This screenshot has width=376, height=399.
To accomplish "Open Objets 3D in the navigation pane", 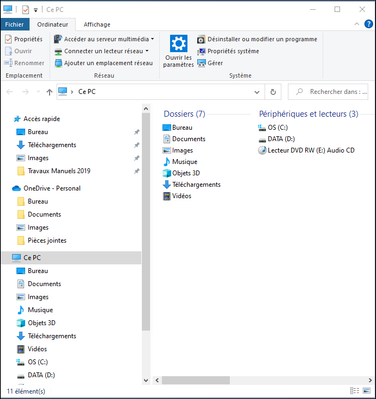I will coord(36,323).
